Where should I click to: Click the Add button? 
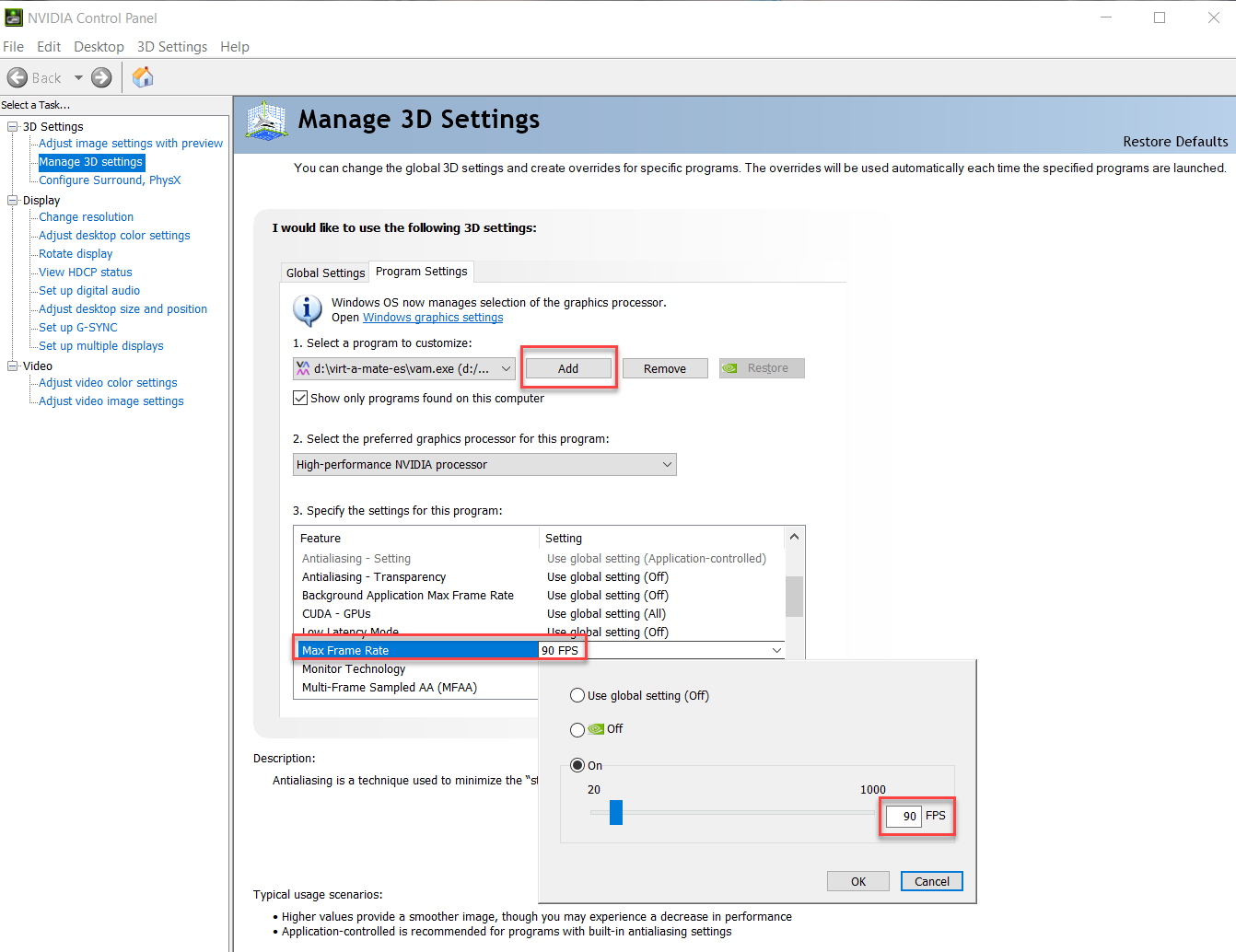[568, 368]
